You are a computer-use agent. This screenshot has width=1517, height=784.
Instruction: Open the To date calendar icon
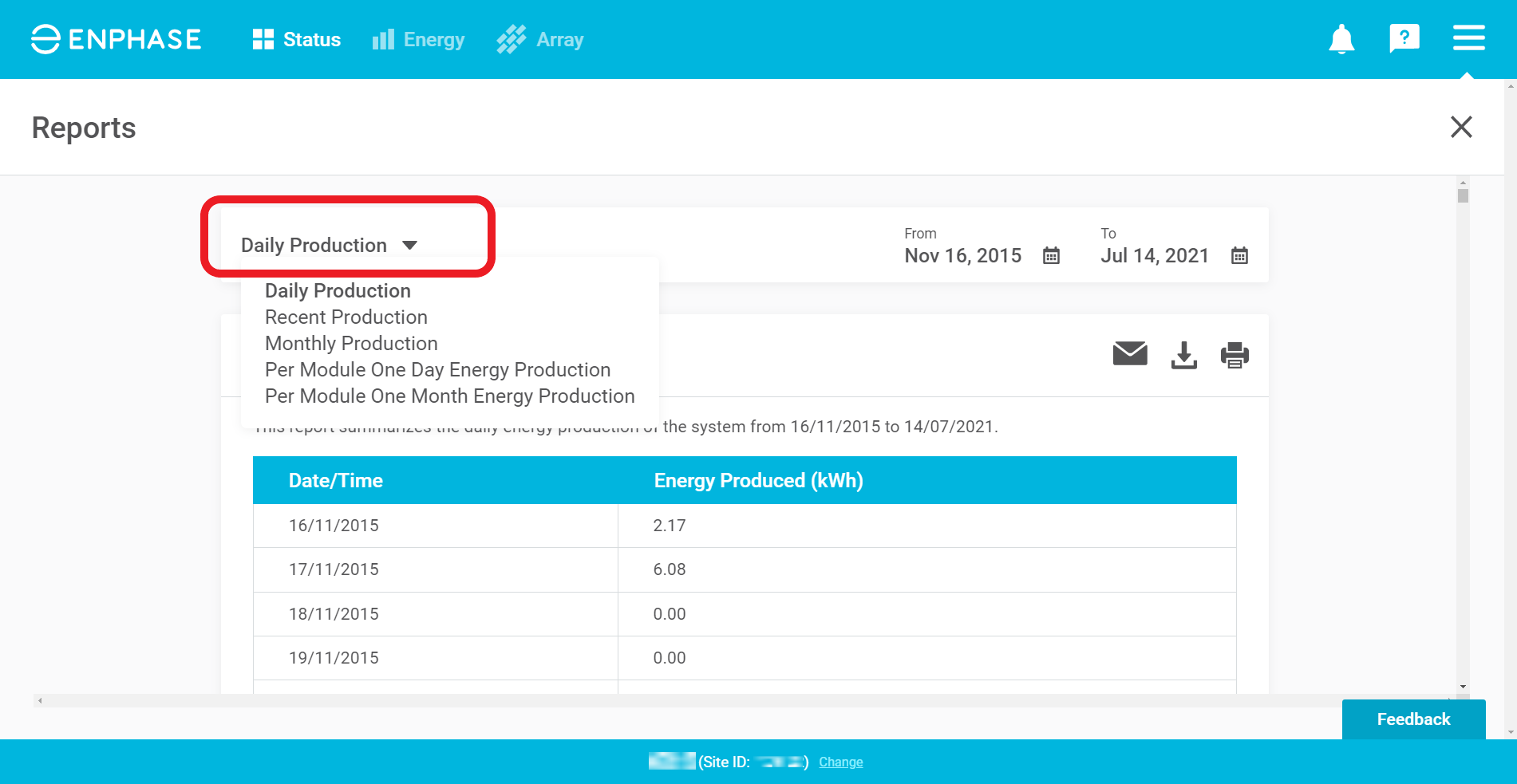1238,256
